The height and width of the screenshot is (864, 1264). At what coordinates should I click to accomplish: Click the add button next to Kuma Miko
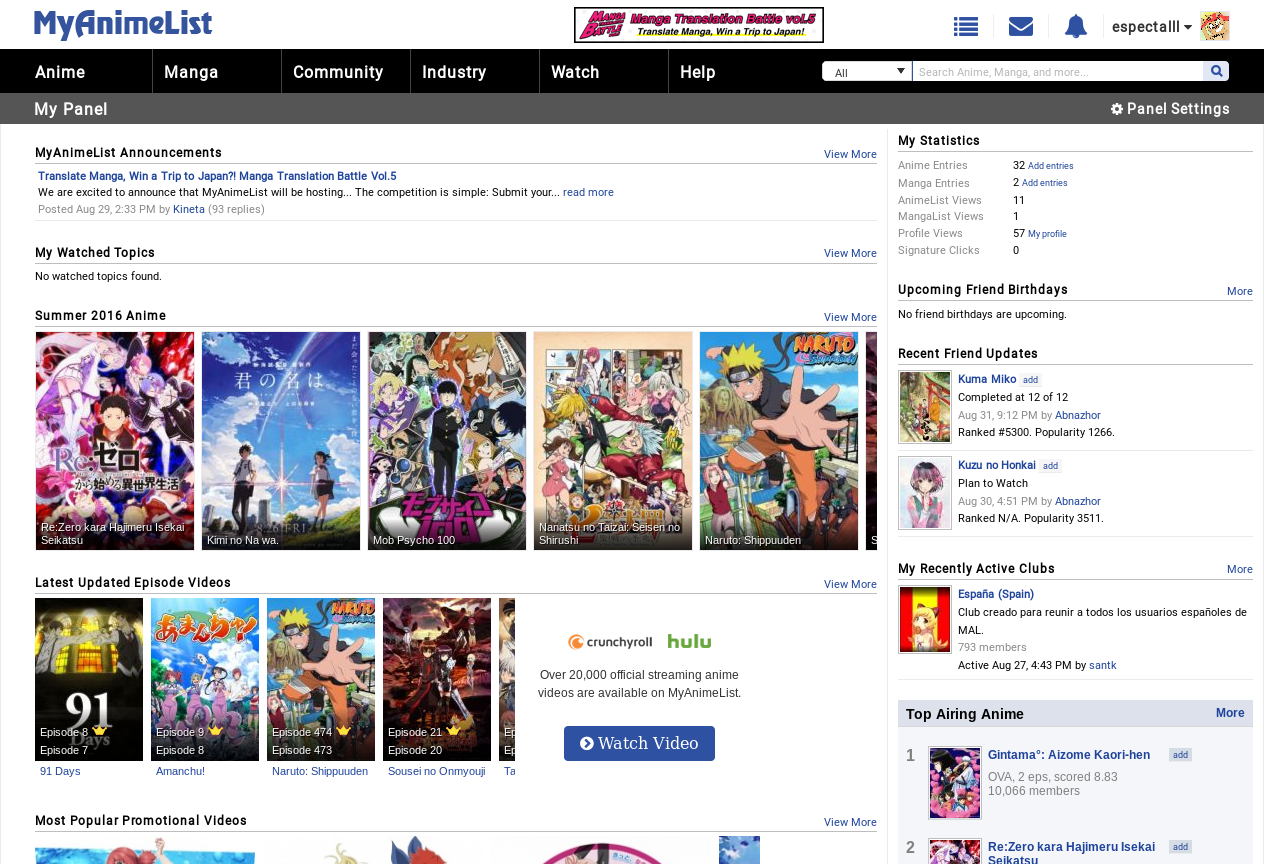(1031, 380)
